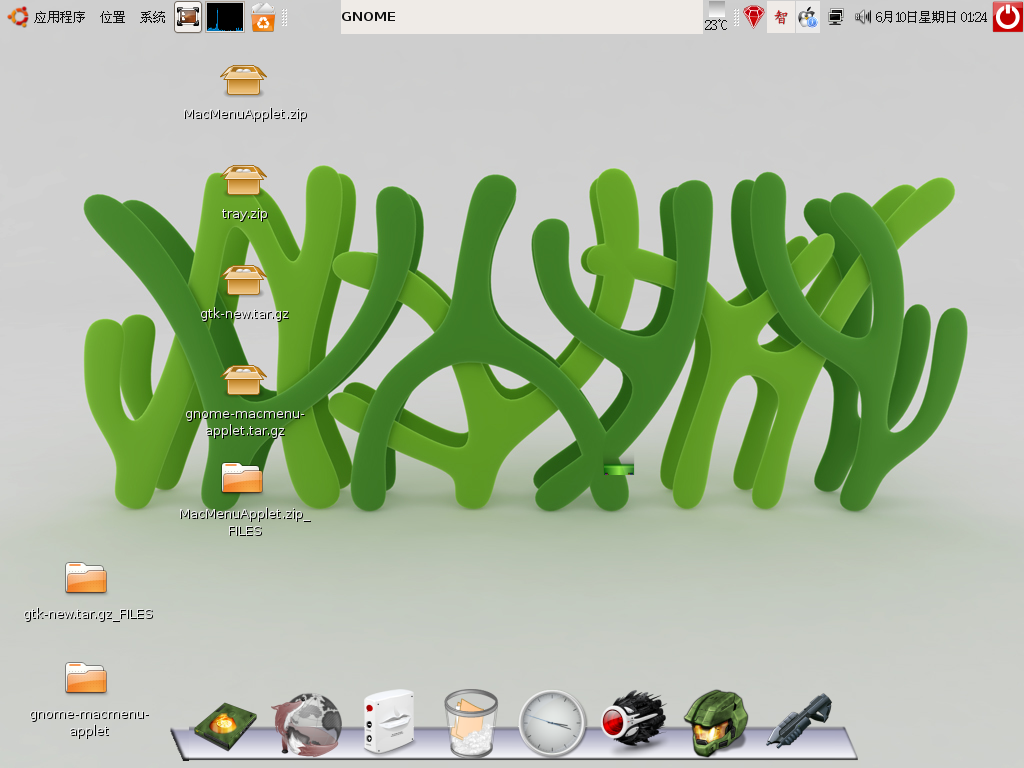Click the tray.zip file name label

tap(244, 214)
